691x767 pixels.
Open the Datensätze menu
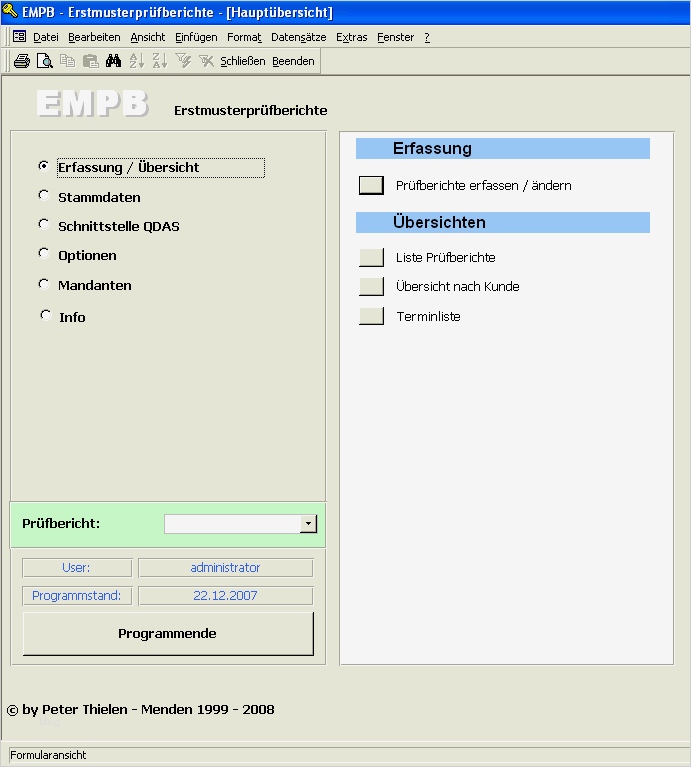[x=298, y=37]
